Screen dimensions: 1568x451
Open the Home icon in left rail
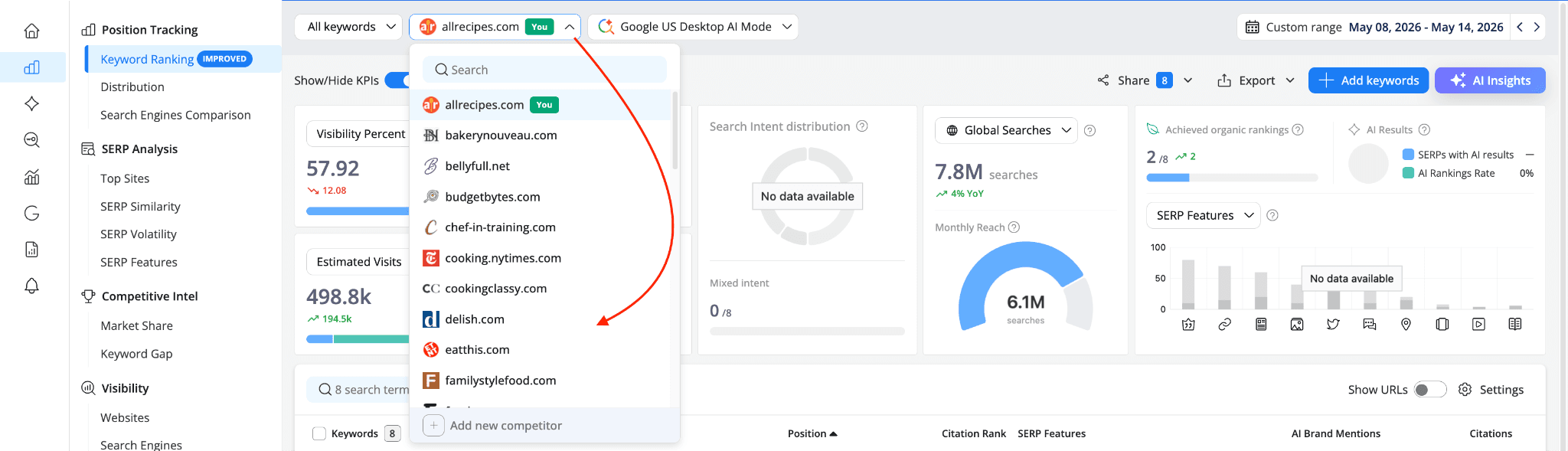pos(31,31)
